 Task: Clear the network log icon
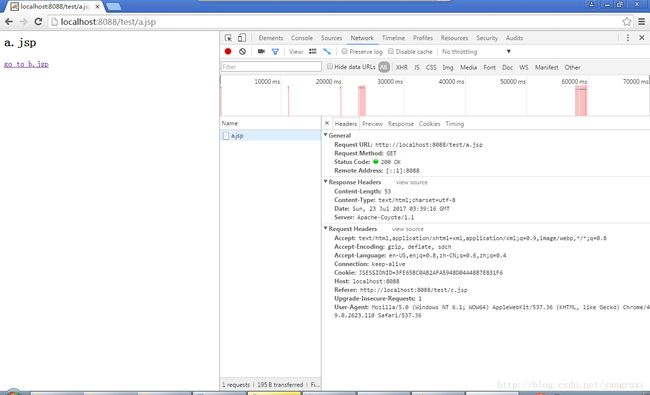(243, 51)
